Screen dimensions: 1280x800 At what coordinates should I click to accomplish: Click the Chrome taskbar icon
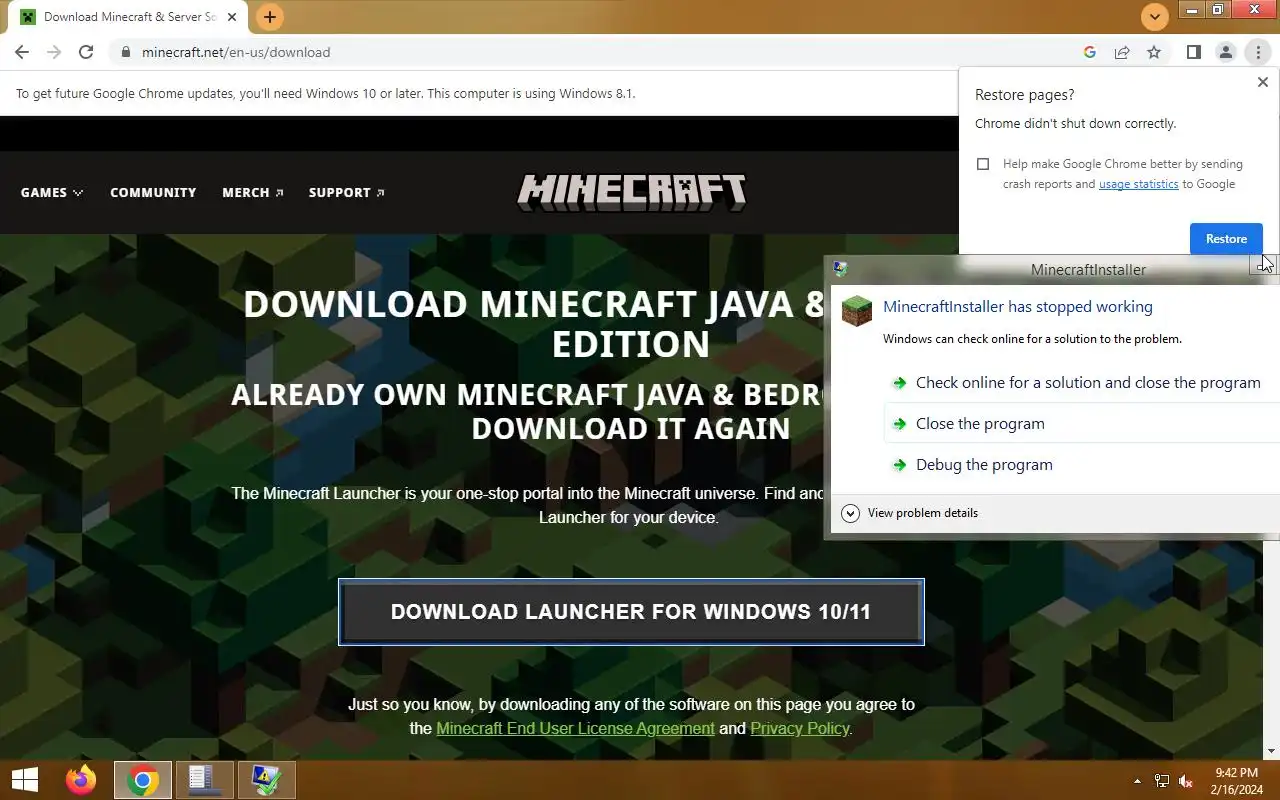(x=142, y=780)
